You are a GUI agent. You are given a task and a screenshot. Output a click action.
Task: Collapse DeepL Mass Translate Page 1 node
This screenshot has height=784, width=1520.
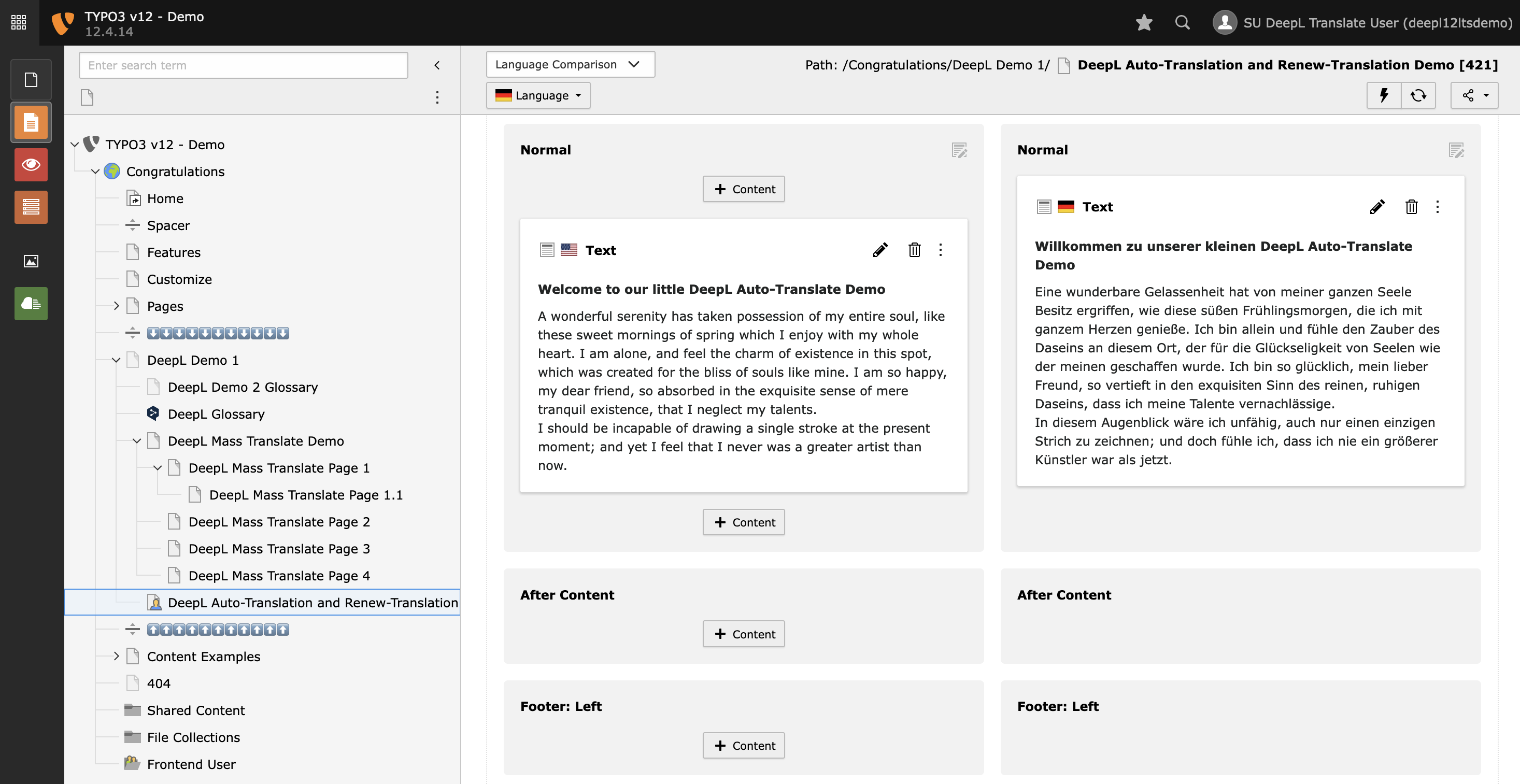click(x=158, y=468)
